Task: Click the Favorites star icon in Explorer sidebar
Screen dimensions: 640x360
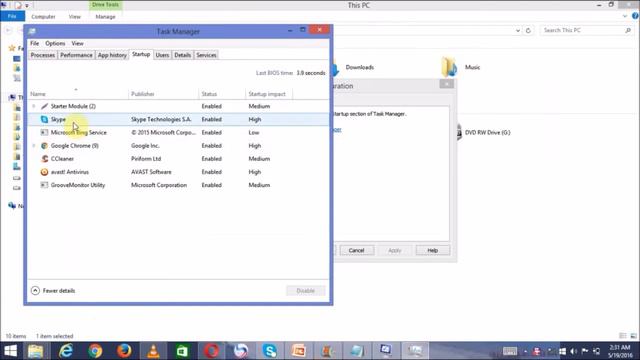Action: (12, 48)
